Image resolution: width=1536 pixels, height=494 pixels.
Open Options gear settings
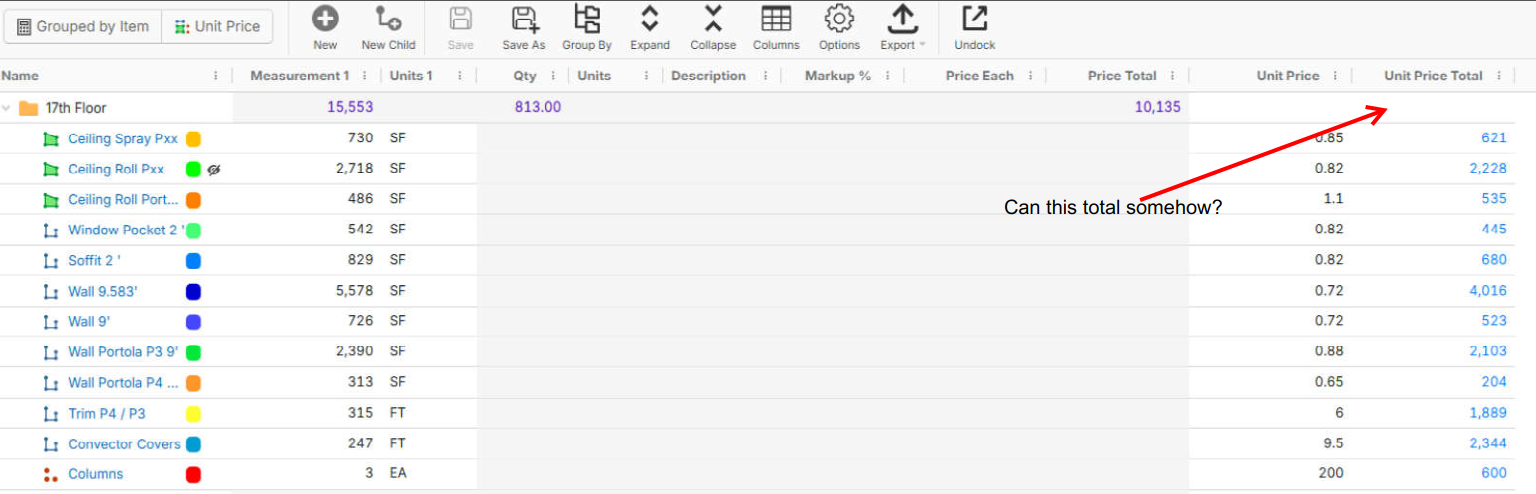click(x=839, y=19)
